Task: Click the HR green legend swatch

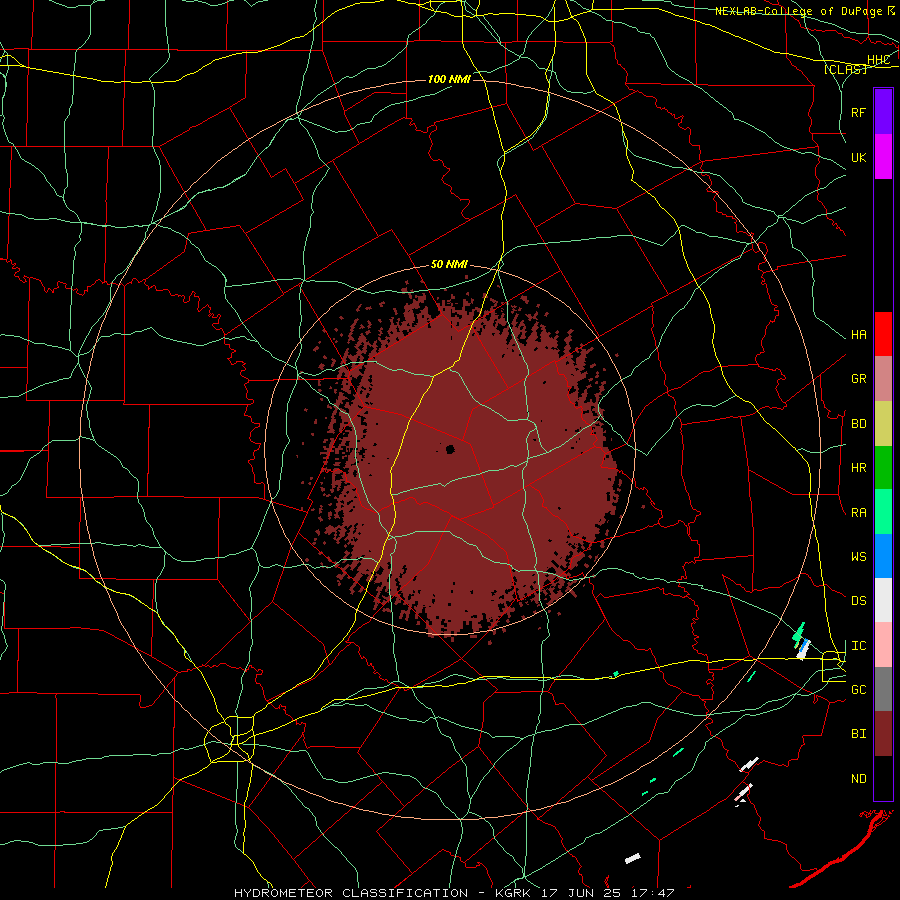Action: [x=883, y=468]
